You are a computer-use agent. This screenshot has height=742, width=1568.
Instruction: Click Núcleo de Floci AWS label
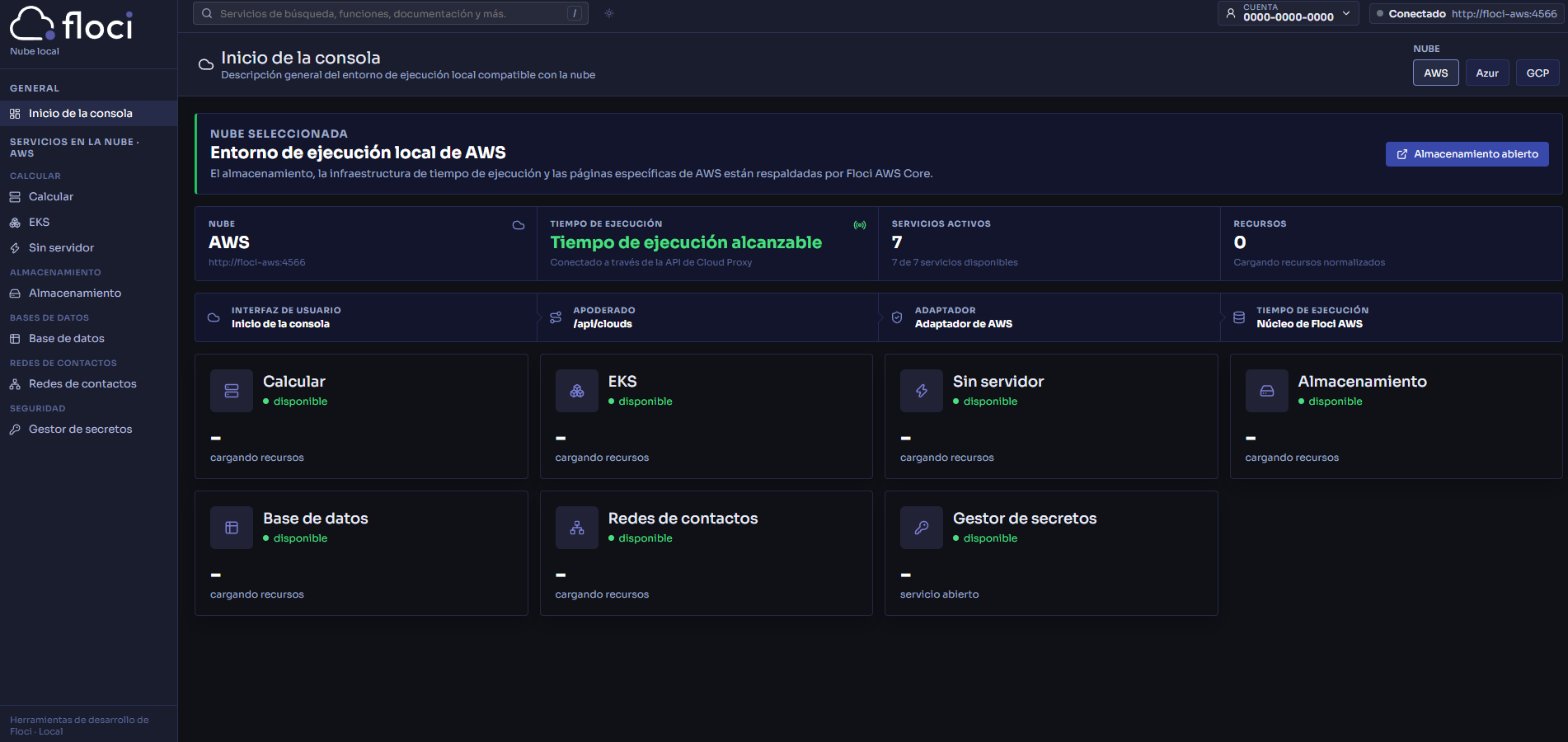click(x=1309, y=324)
